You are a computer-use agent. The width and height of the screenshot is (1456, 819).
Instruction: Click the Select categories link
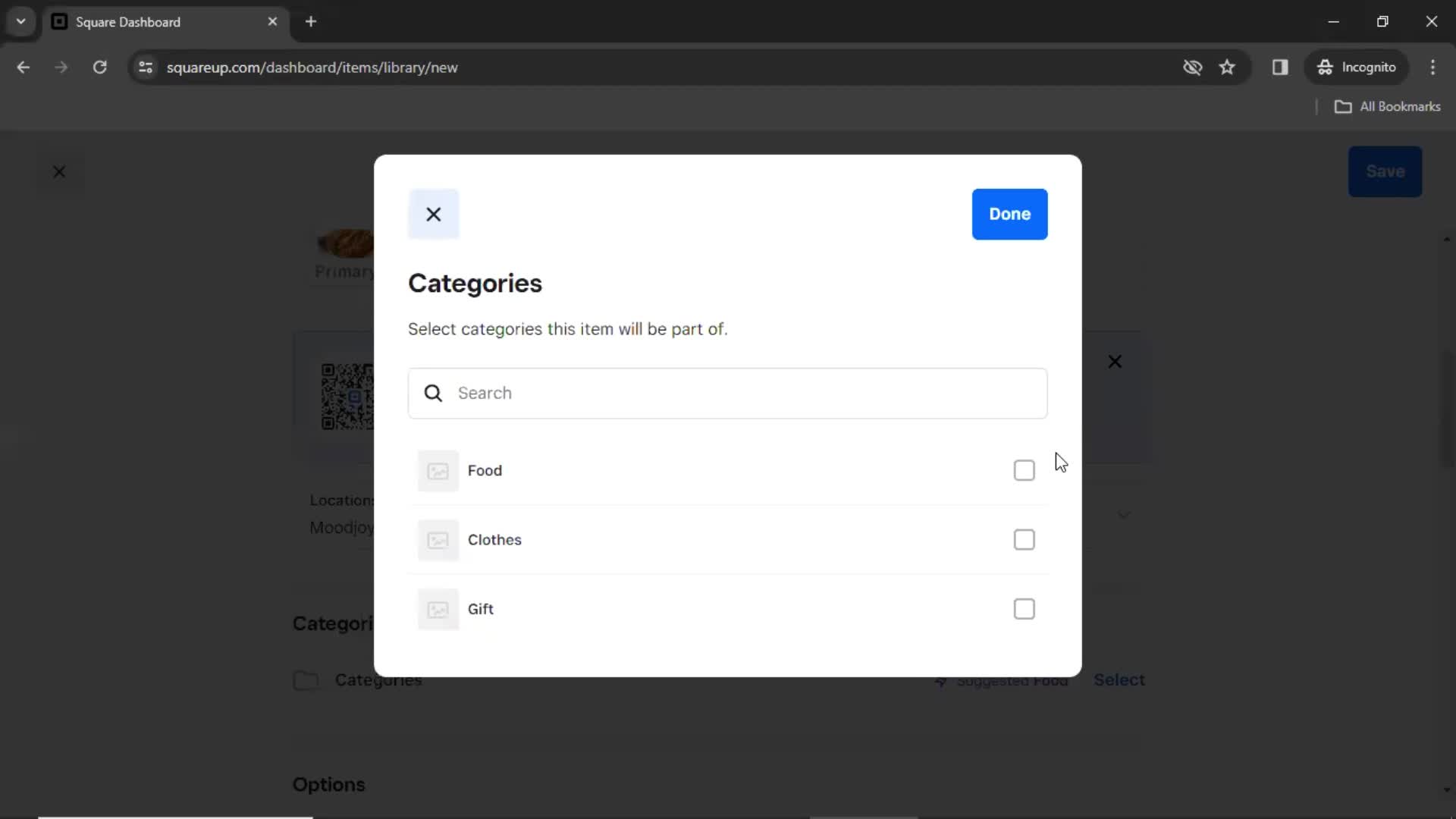click(x=1119, y=680)
